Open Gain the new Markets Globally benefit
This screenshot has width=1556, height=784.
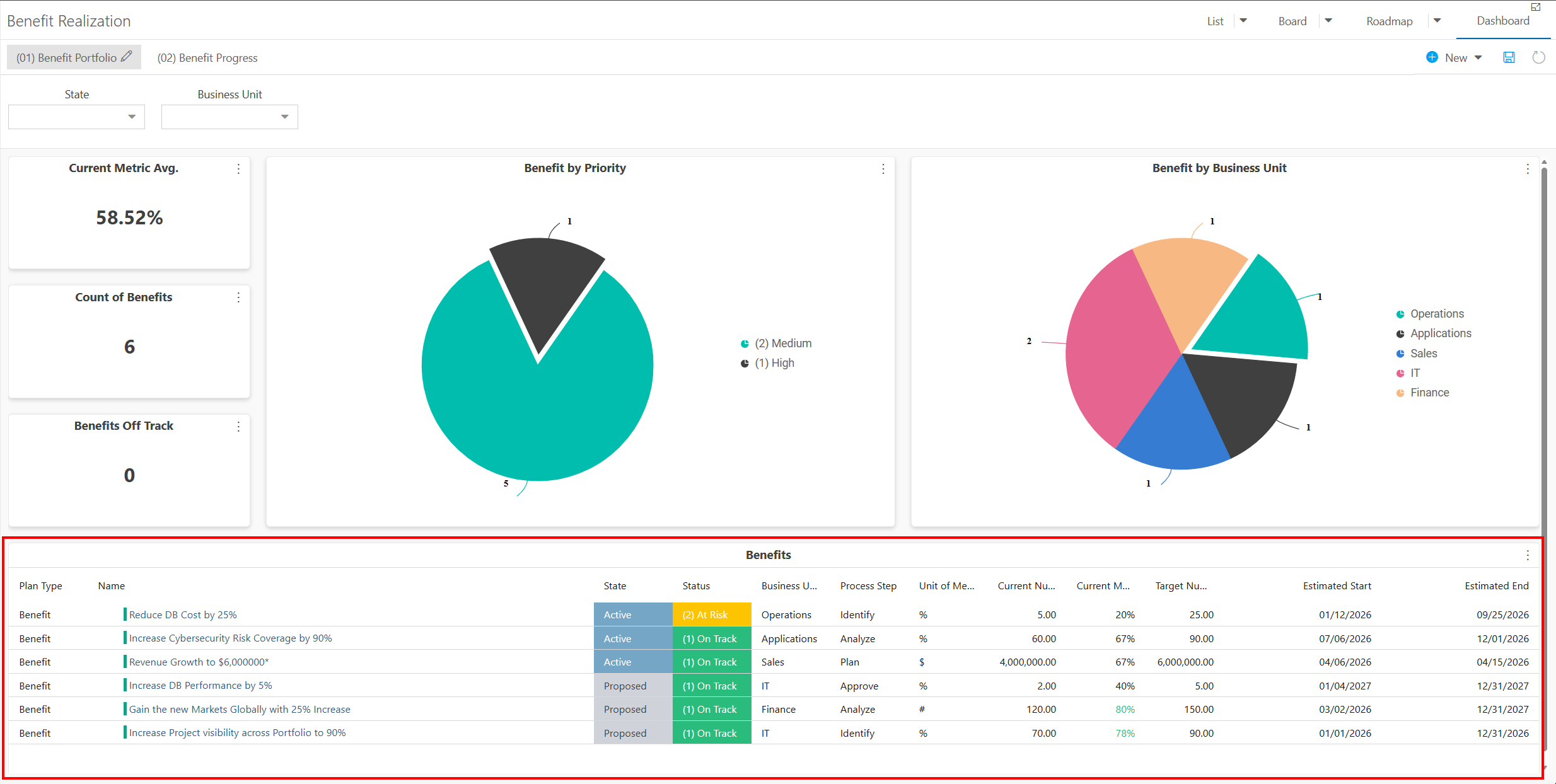[240, 709]
